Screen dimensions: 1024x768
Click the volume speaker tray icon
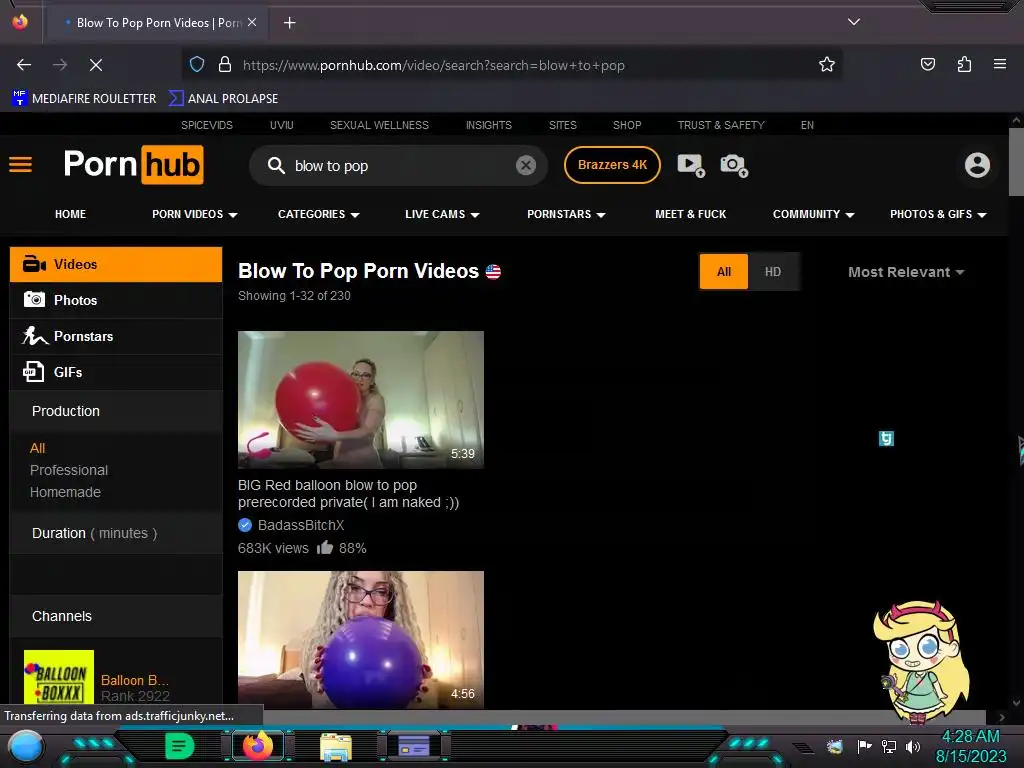pyautogui.click(x=912, y=746)
